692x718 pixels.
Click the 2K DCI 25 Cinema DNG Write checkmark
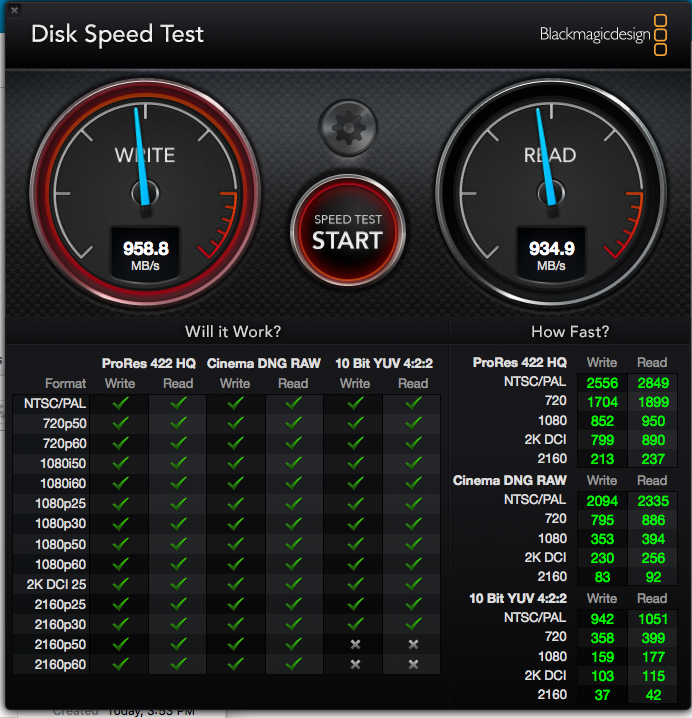point(236,583)
